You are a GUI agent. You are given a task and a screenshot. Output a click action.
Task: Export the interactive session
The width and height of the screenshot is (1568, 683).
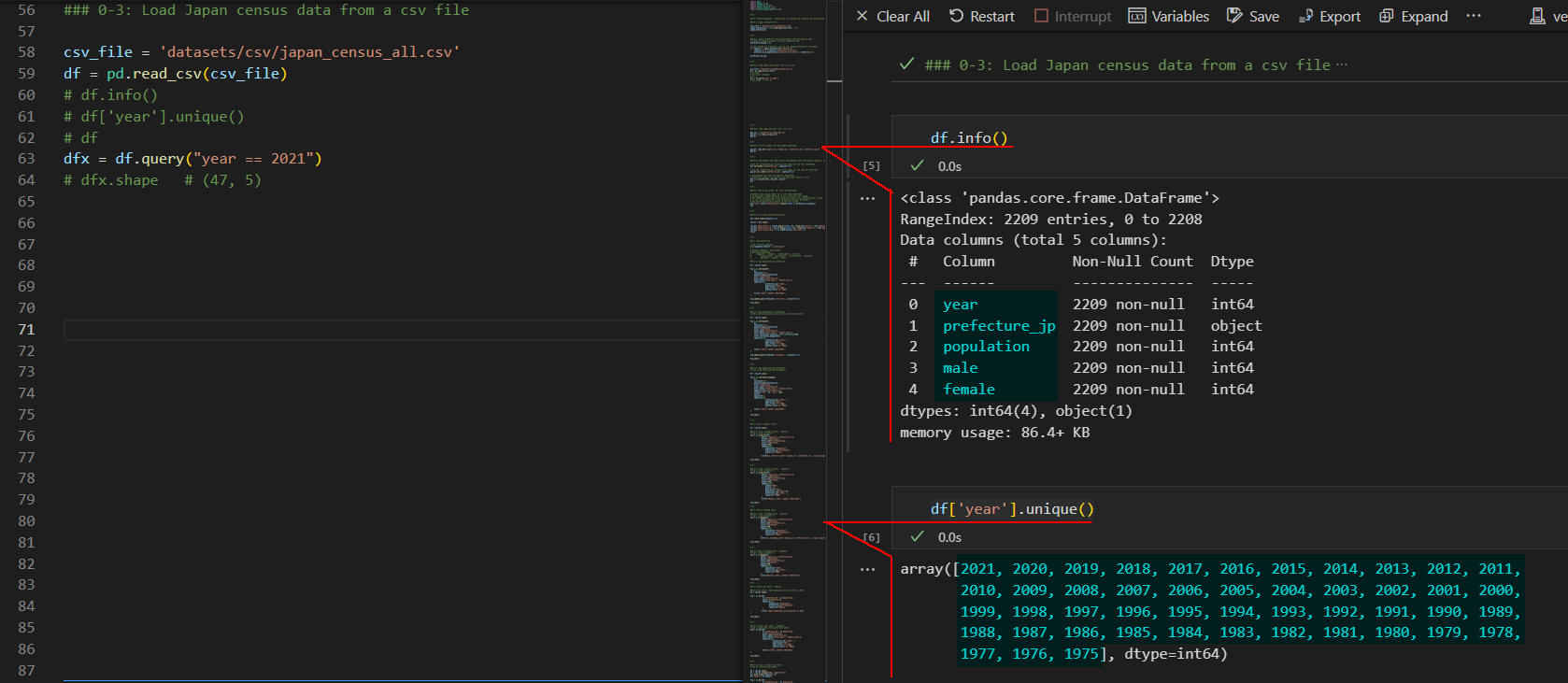click(1329, 16)
